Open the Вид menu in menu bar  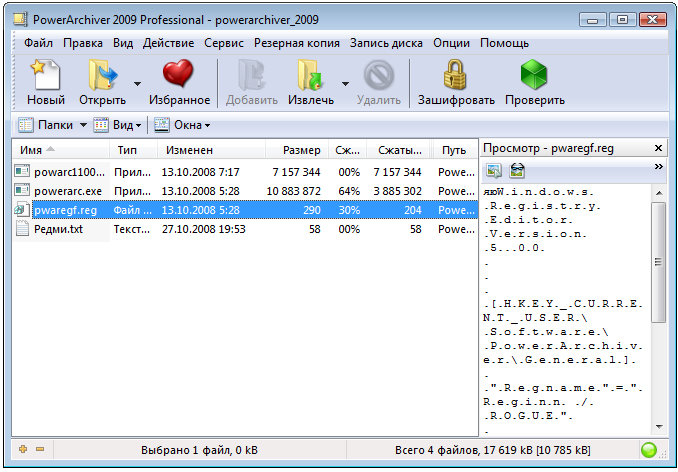pos(123,43)
